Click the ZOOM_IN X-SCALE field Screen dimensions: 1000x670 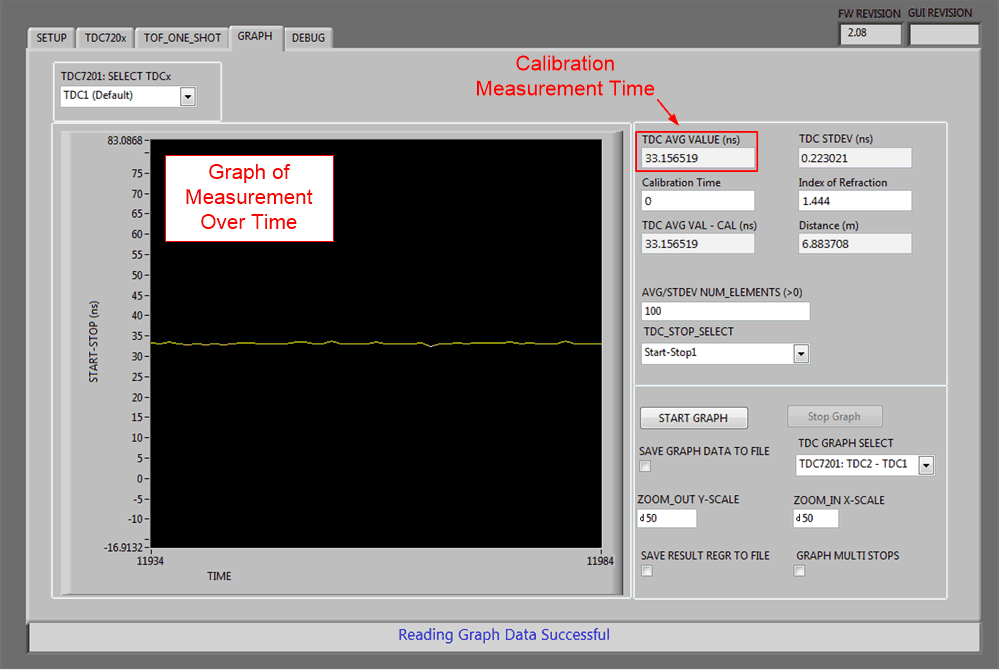(x=816, y=518)
